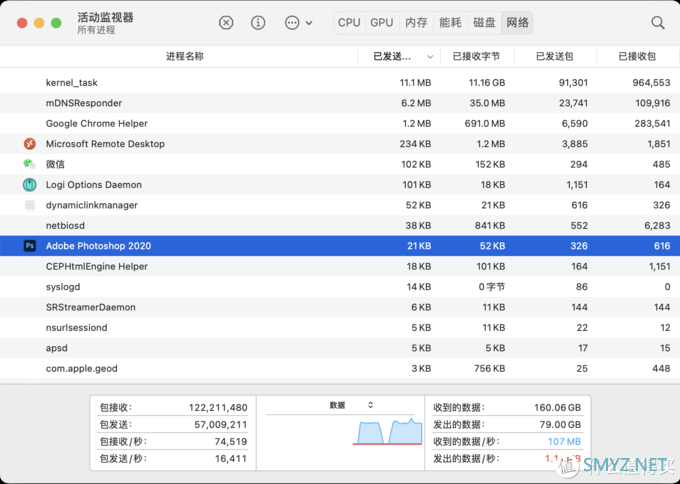Sort by 进程名称 column header

click(185, 56)
